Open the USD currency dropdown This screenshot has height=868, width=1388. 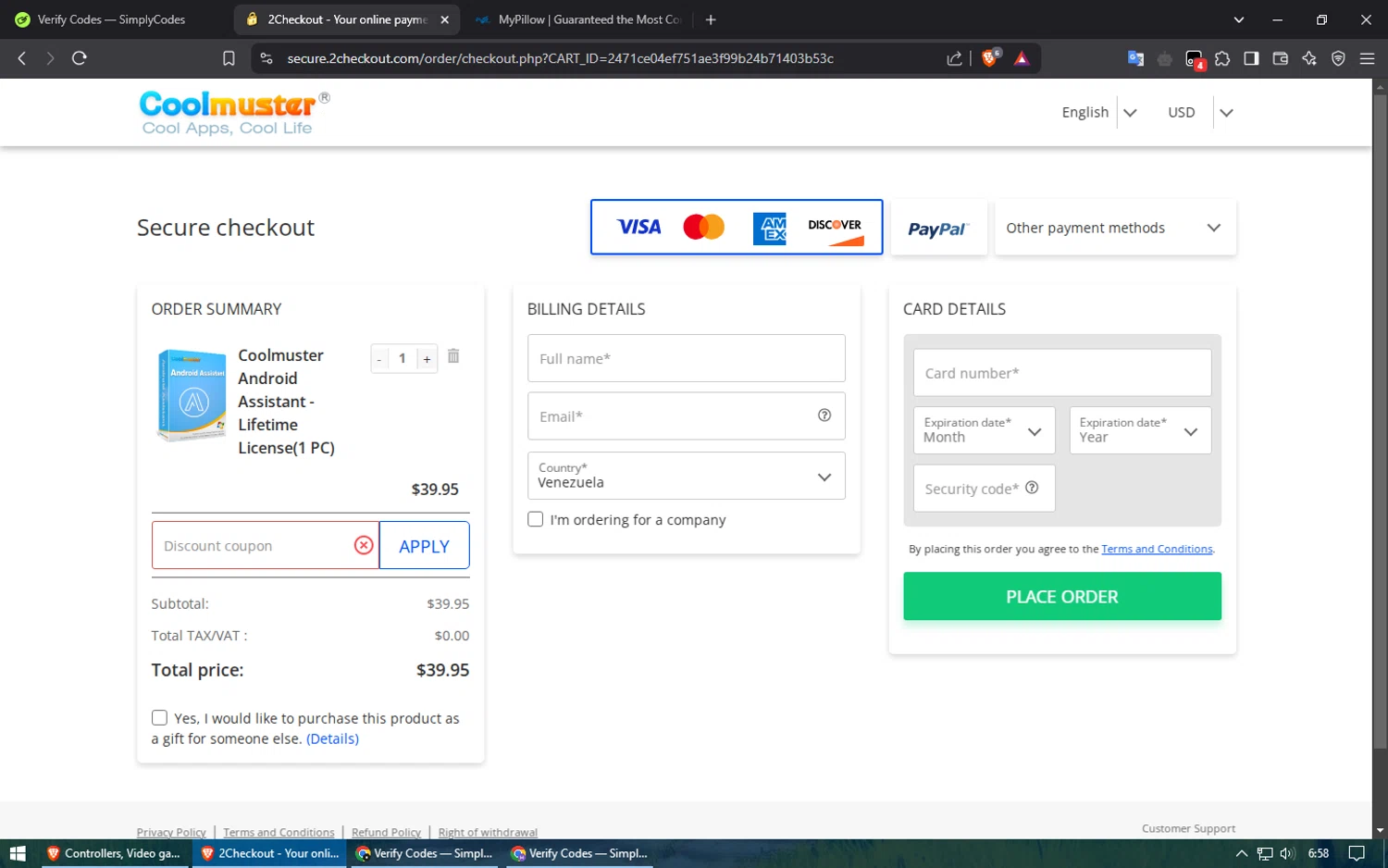tap(1200, 112)
